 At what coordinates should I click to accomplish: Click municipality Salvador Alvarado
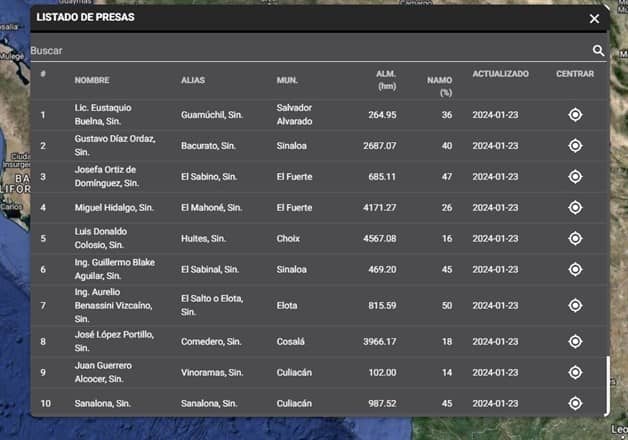[x=294, y=115]
